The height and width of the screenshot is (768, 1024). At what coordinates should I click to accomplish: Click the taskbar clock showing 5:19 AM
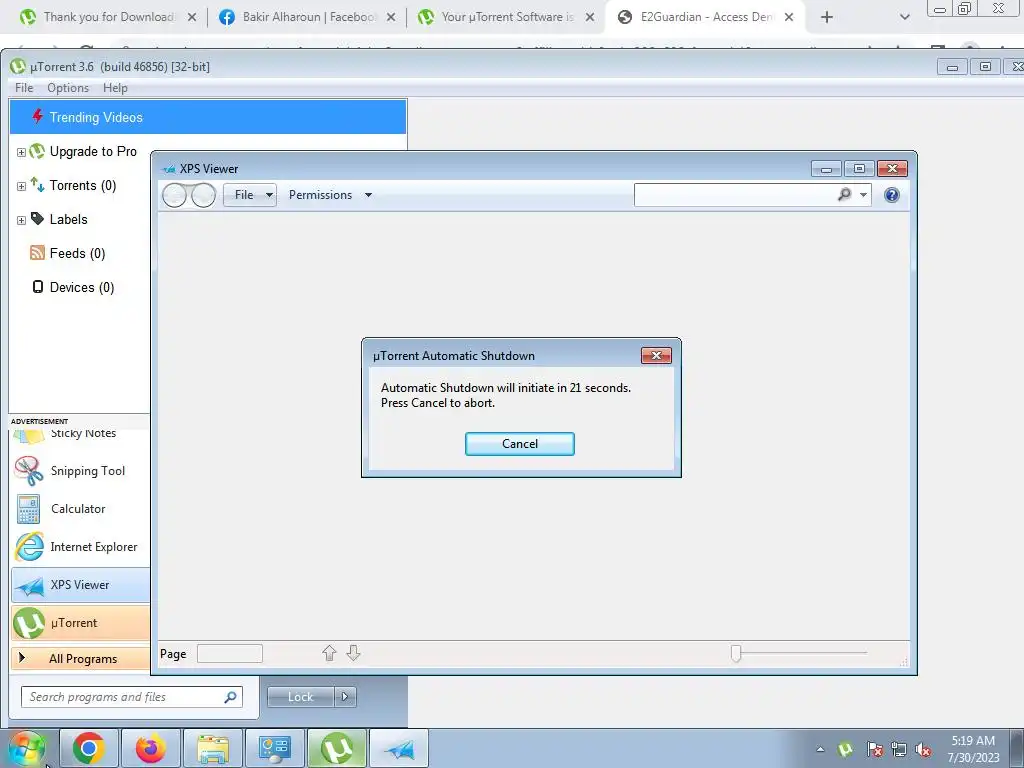pos(973,749)
